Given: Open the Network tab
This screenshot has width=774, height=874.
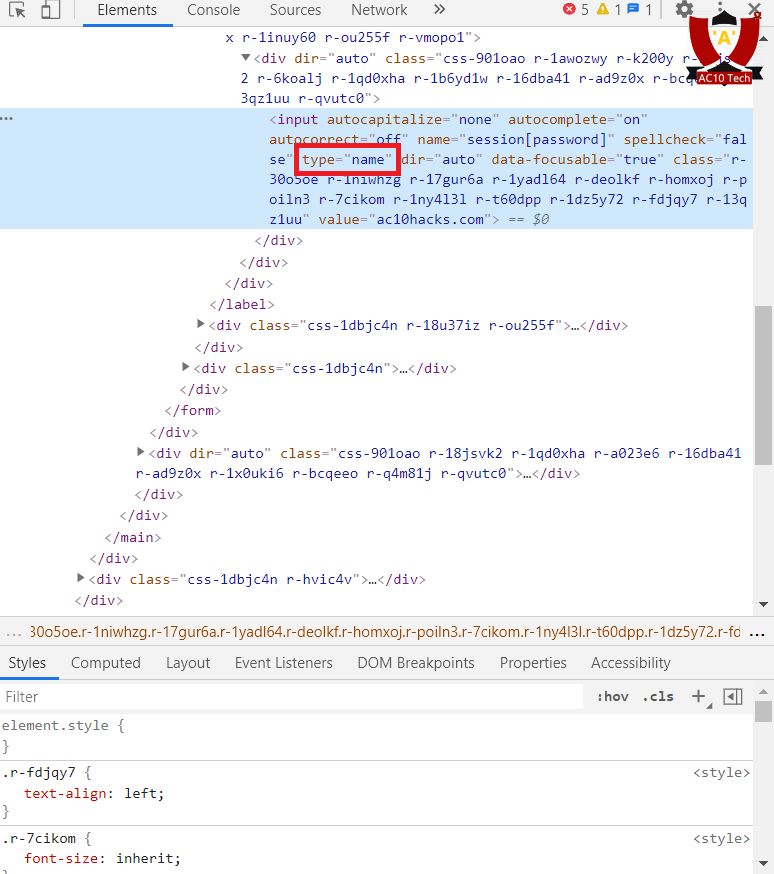Looking at the screenshot, I should (379, 10).
